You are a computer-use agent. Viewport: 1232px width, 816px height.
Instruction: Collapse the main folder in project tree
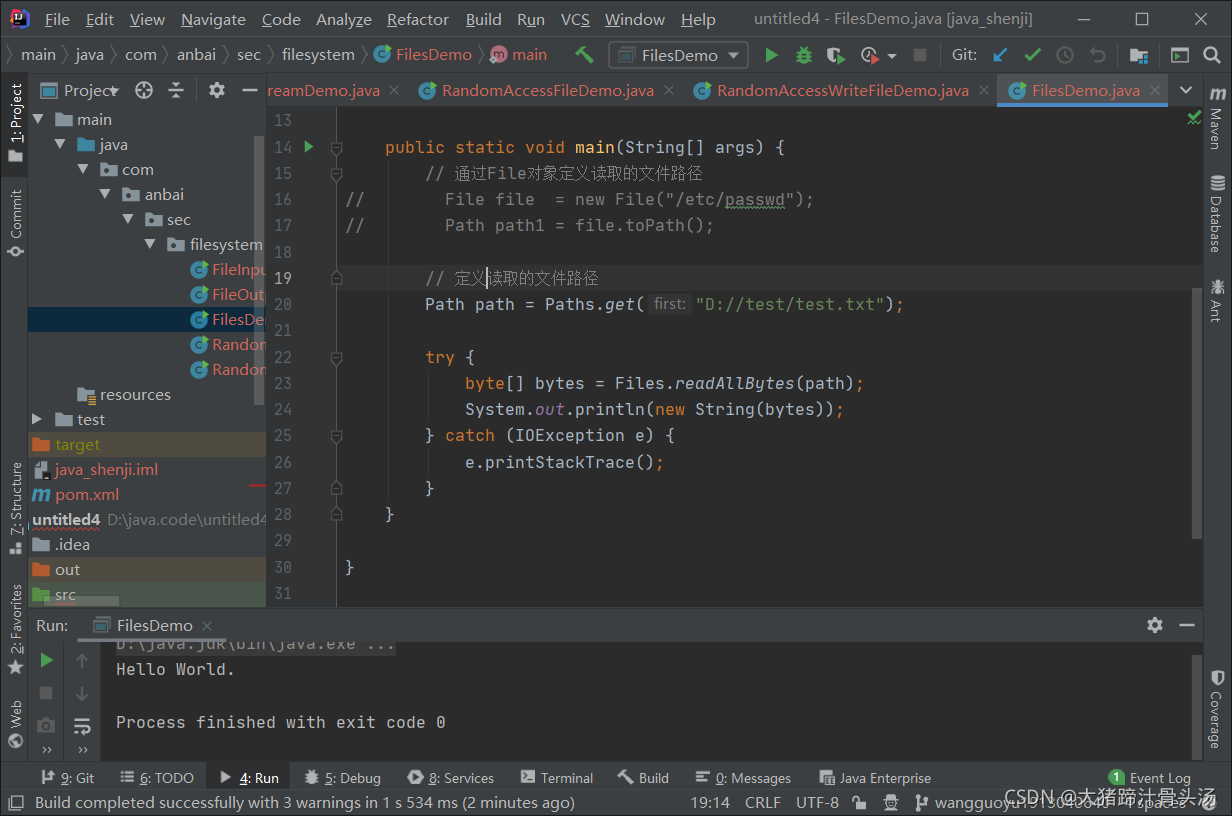pyautogui.click(x=38, y=119)
